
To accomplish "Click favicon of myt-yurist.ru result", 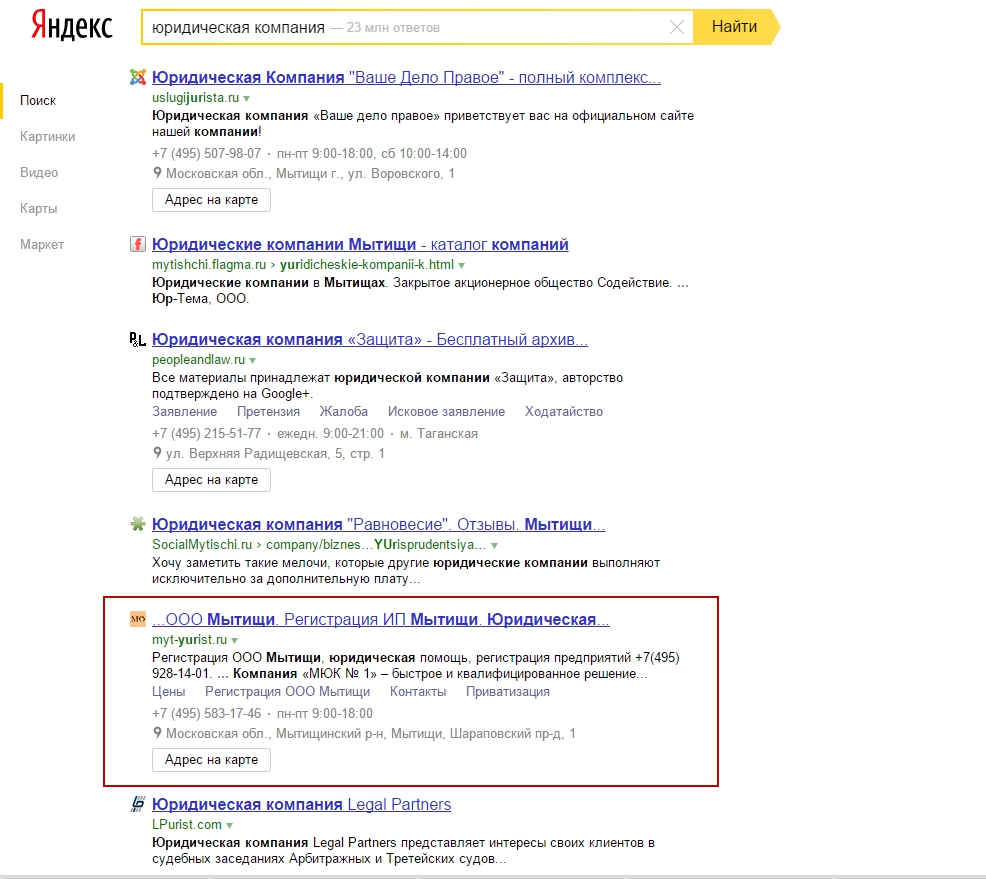I will 138,619.
